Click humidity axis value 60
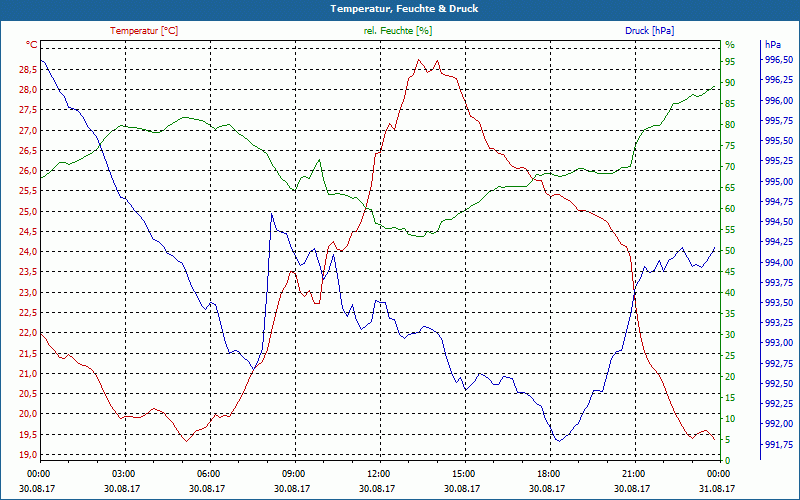This screenshot has width=800, height=500. coord(730,209)
